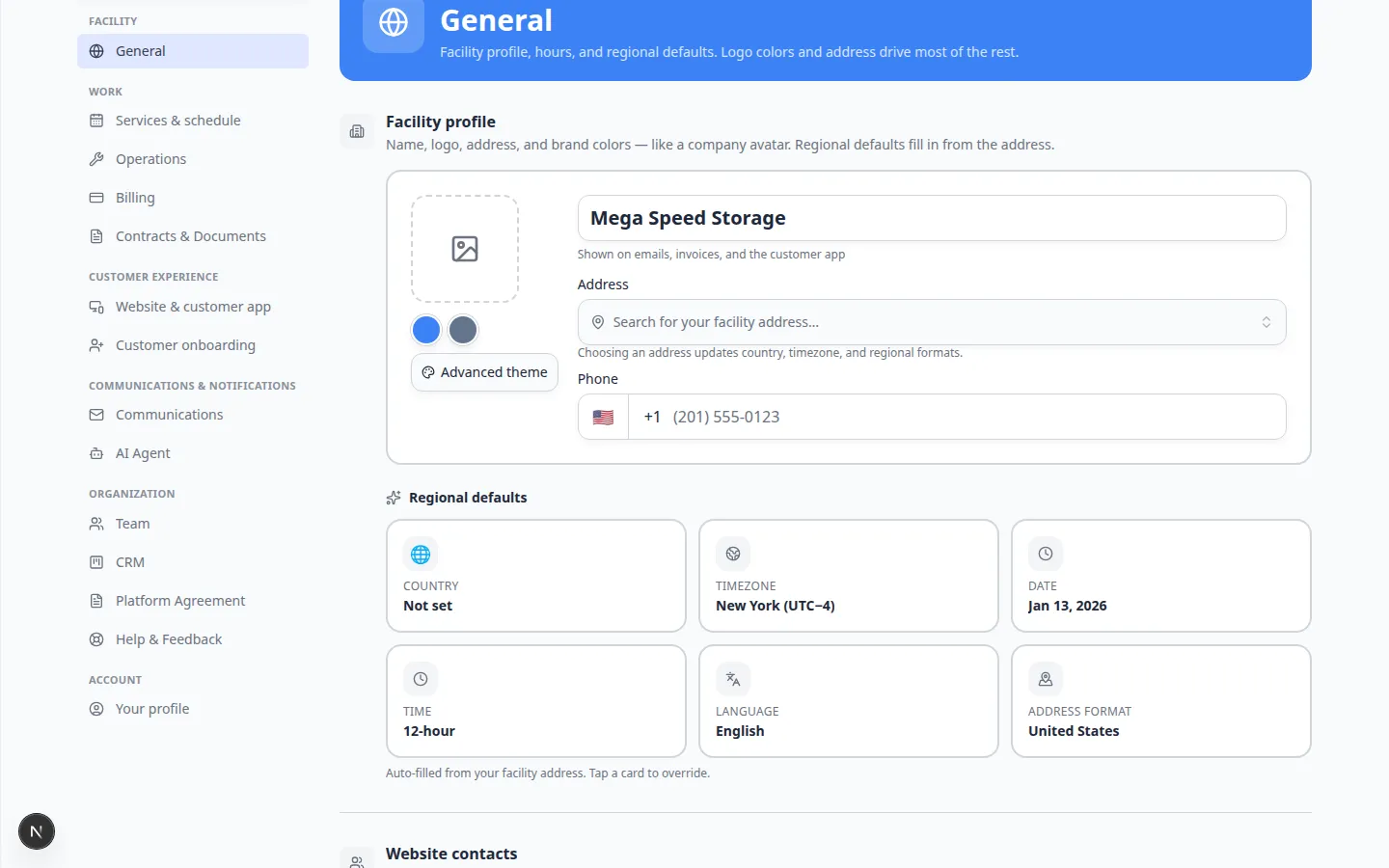Go to Your profile

click(193, 709)
